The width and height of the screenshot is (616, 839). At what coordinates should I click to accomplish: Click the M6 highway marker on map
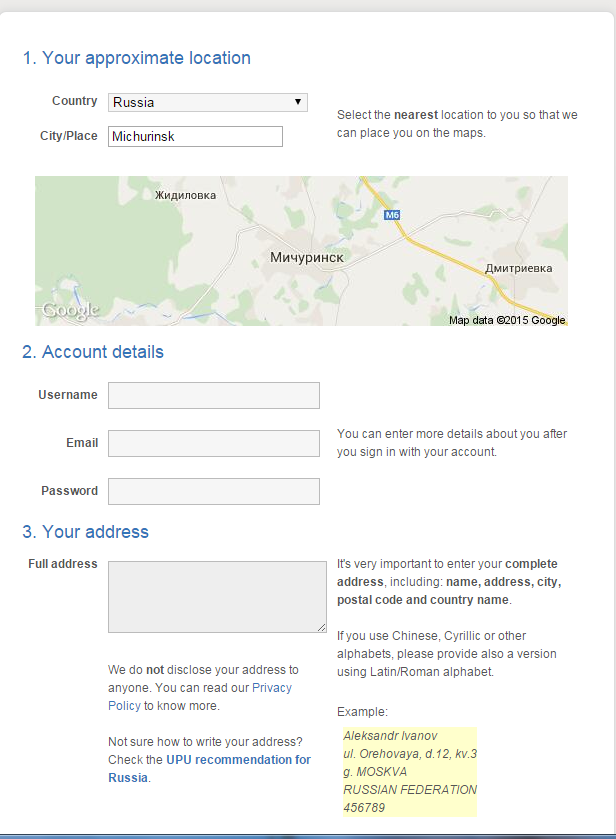(392, 215)
